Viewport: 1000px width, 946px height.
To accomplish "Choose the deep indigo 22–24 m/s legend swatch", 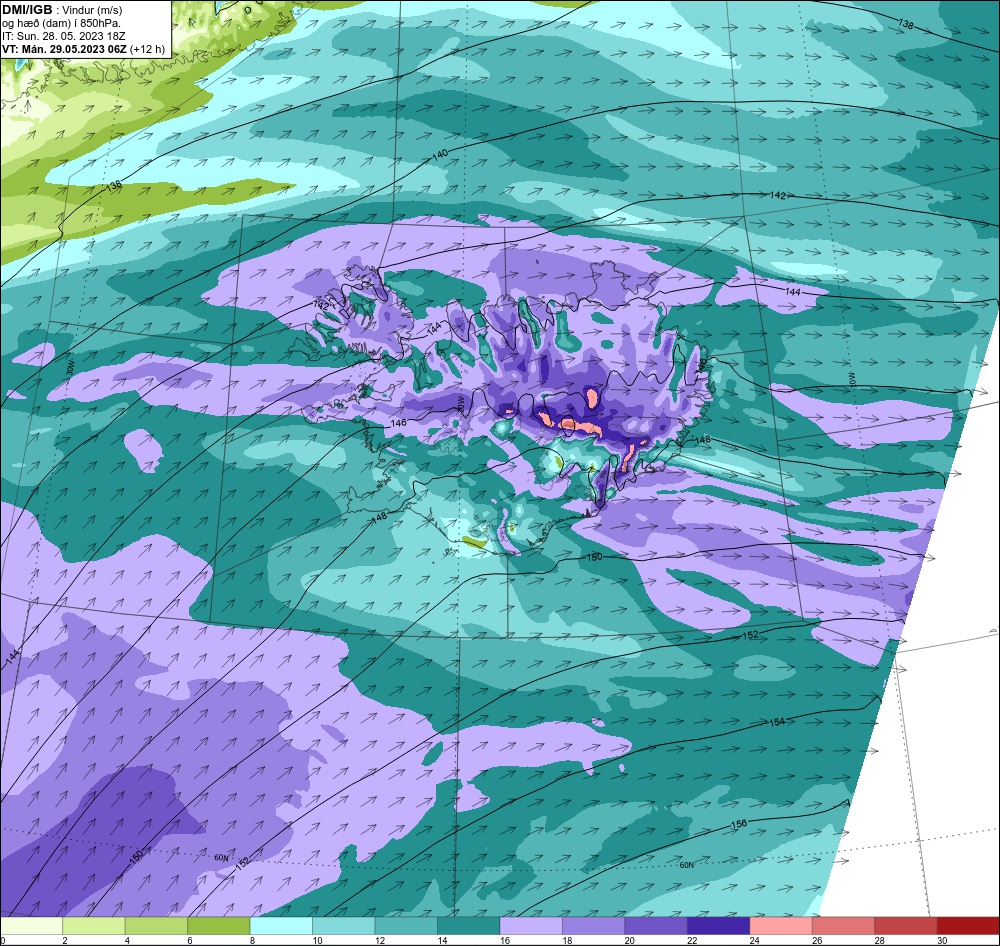I will pos(719,926).
